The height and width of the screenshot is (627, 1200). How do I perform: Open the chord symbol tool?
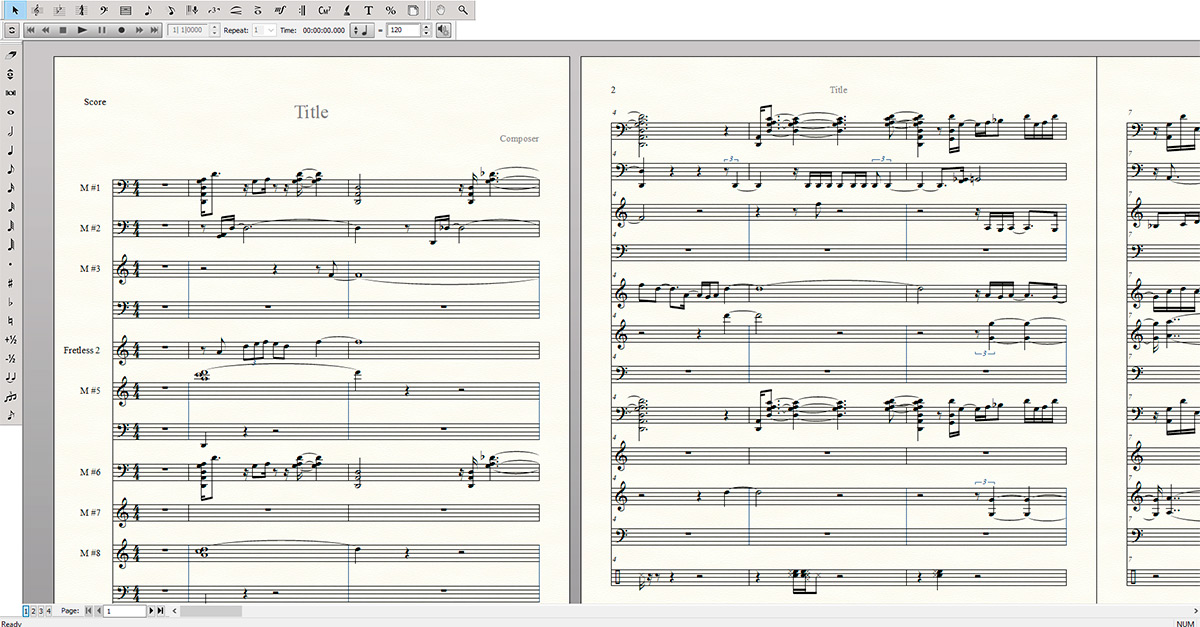tap(325, 10)
